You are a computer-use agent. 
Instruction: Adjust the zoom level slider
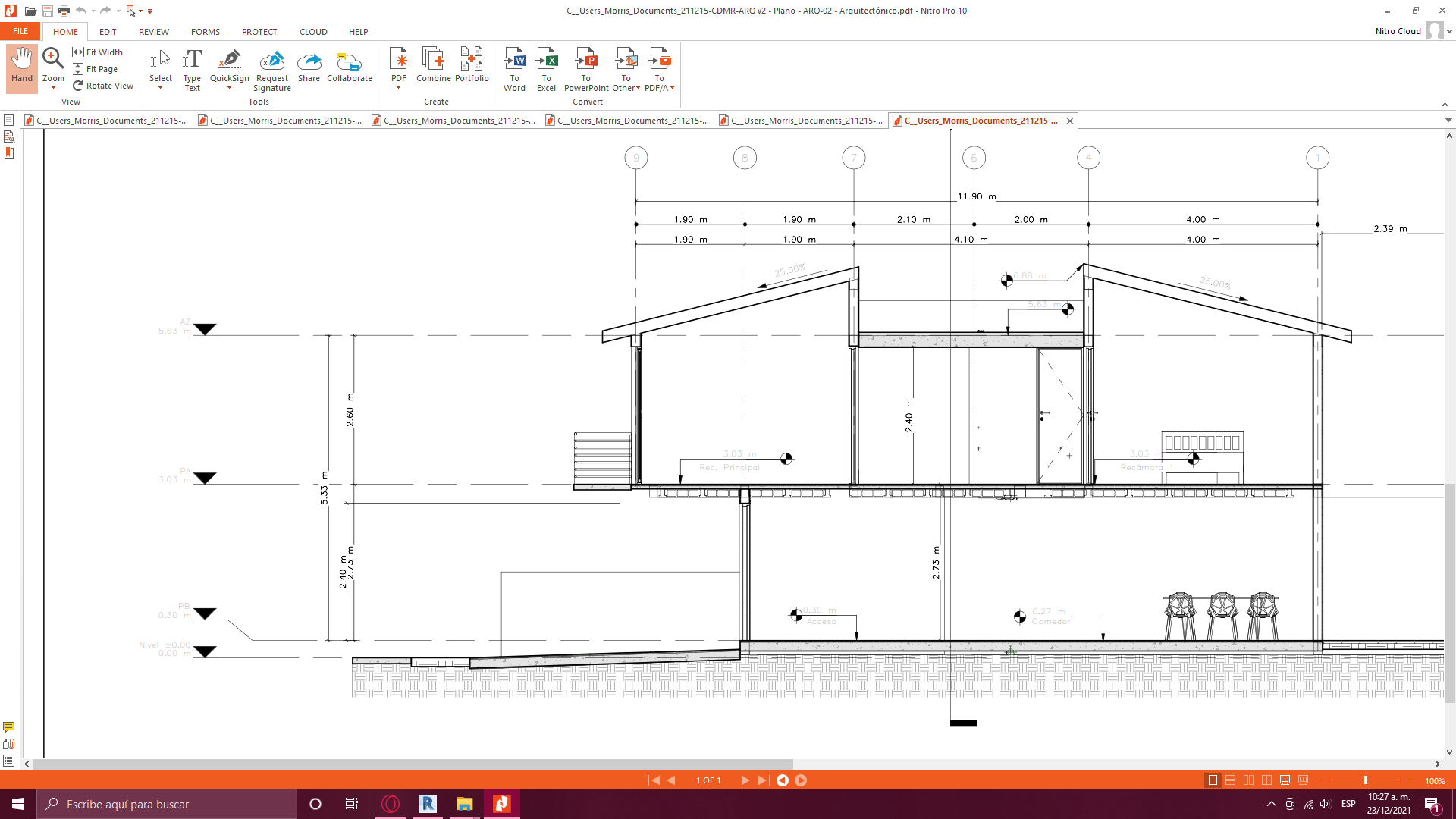click(x=1365, y=780)
